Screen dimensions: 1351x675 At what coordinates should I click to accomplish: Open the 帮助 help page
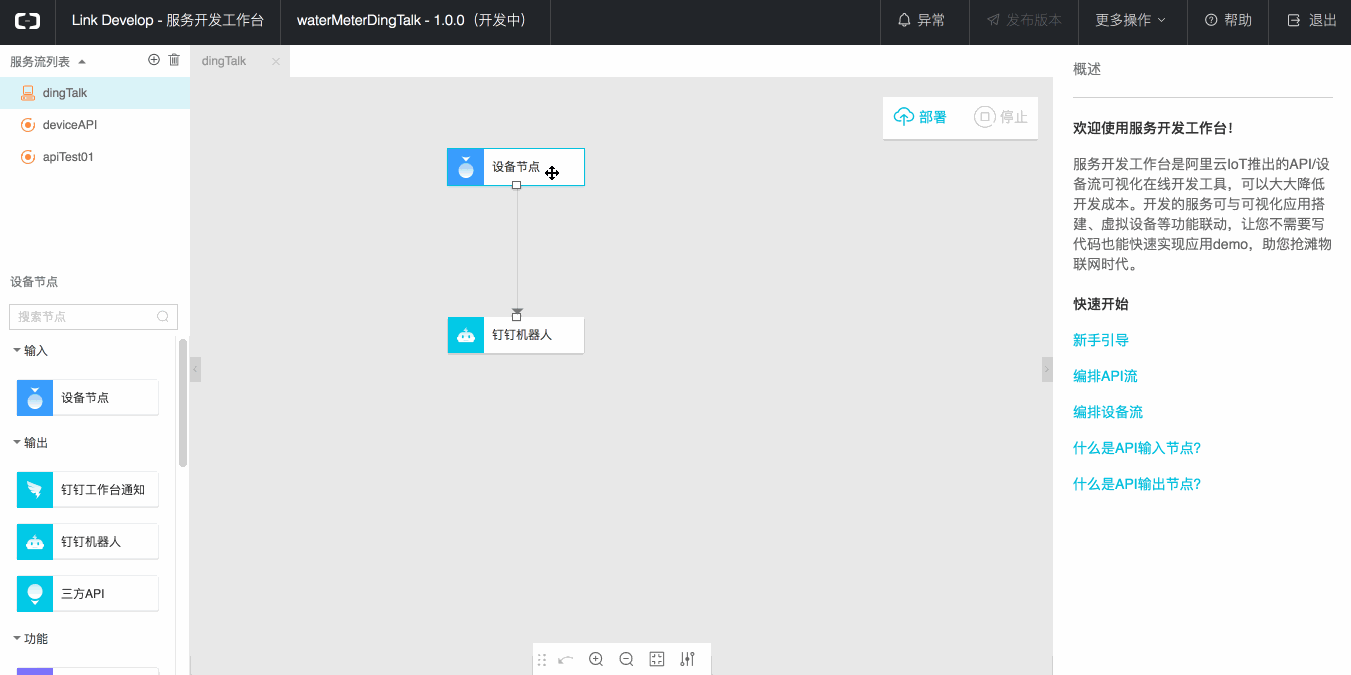tap(1228, 20)
